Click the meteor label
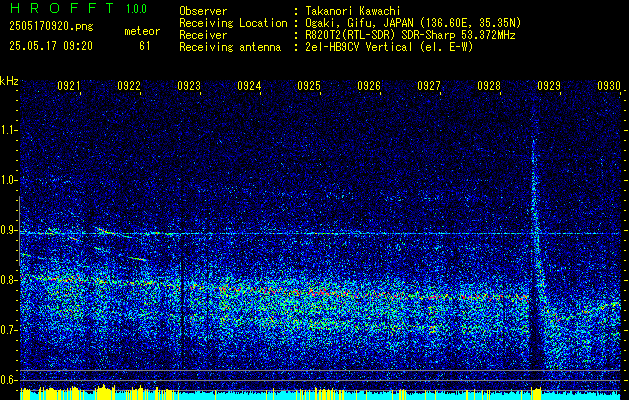The width and height of the screenshot is (629, 400). click(142, 31)
